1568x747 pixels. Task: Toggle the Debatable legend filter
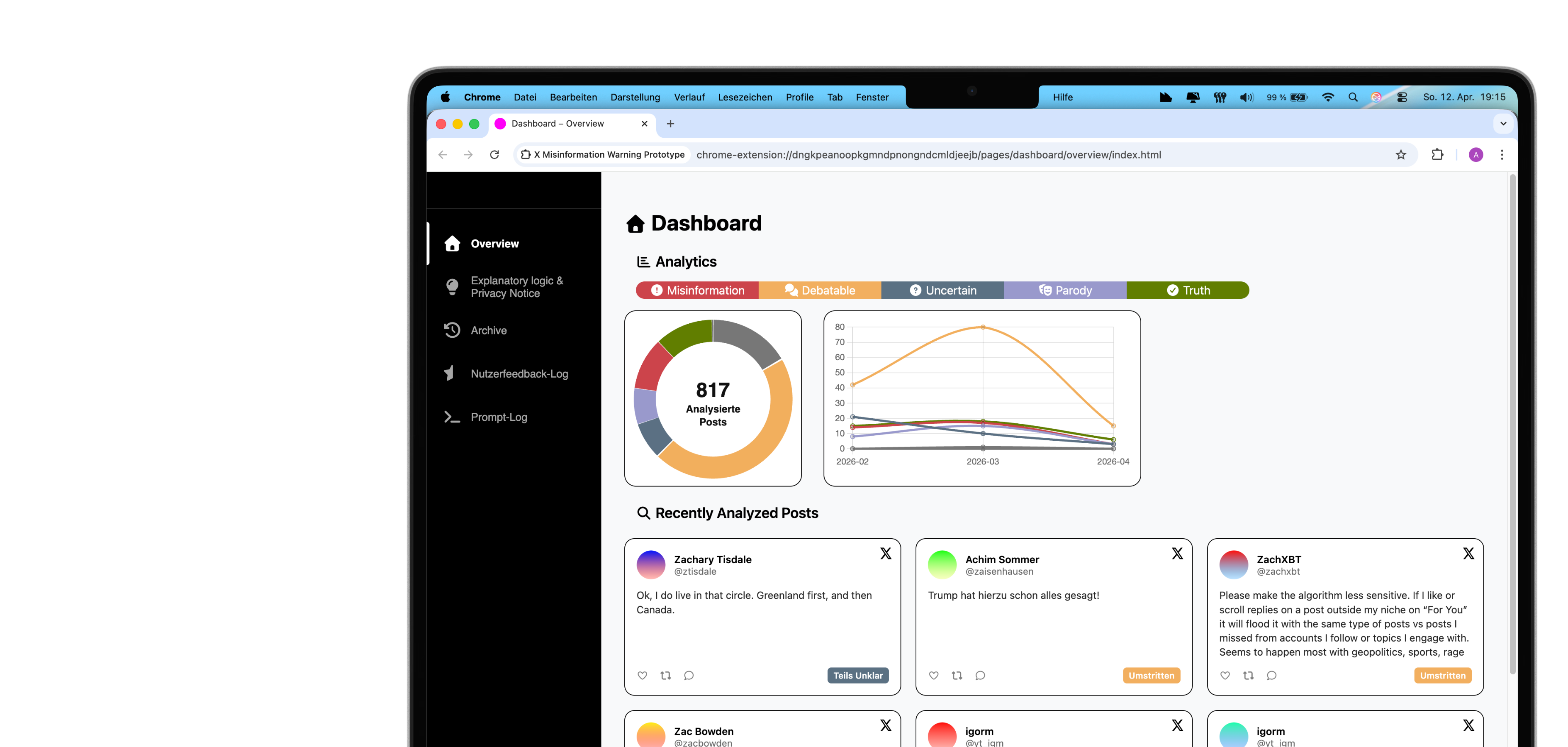pos(819,290)
